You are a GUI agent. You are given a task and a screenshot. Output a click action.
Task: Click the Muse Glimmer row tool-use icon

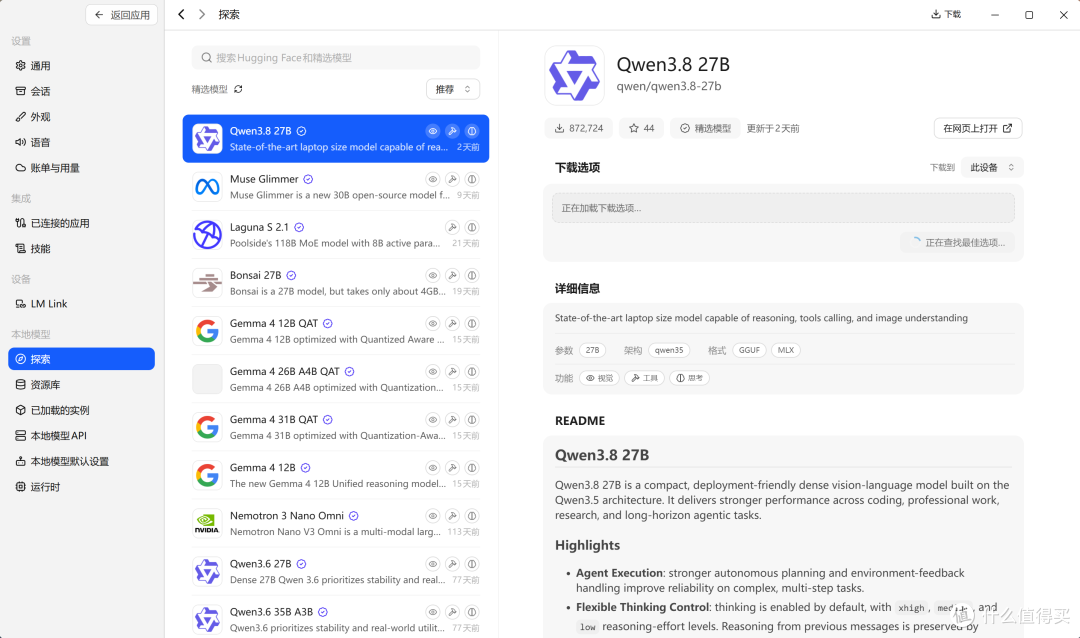pyautogui.click(x=453, y=179)
